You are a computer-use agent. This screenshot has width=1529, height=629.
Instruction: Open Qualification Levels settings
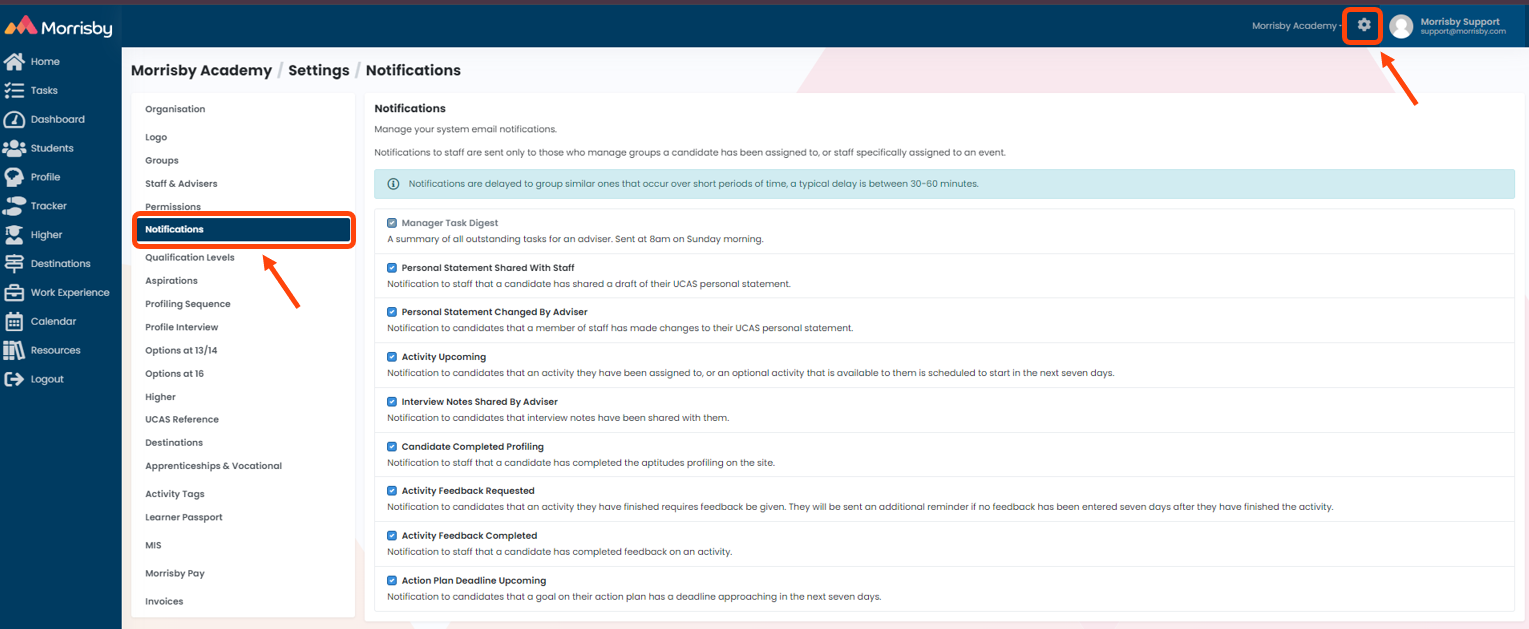click(x=190, y=257)
